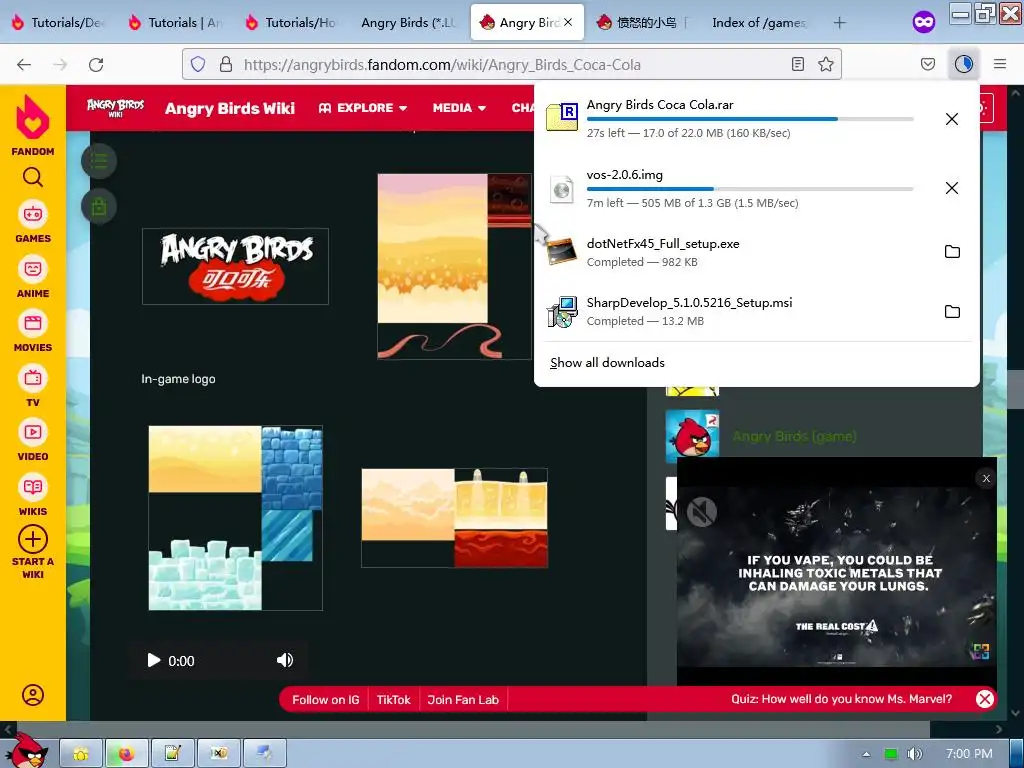Image resolution: width=1024 pixels, height=768 pixels.
Task: Open Fandom search magnifier
Action: tap(33, 177)
